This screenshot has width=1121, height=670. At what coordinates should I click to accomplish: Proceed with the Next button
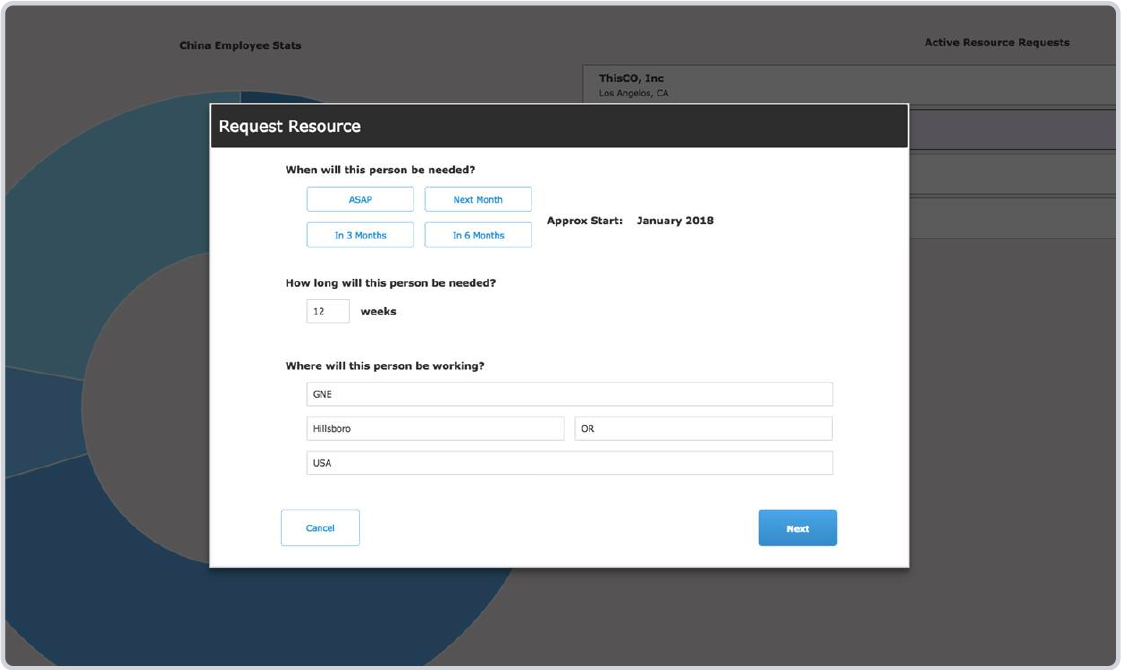[797, 528]
